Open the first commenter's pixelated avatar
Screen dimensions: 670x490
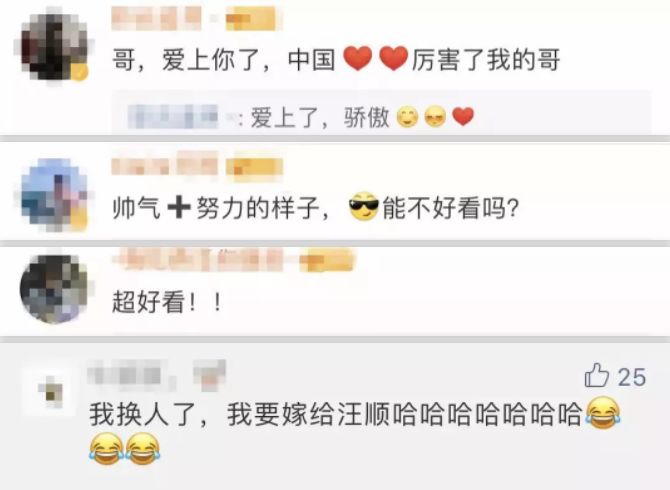click(x=53, y=47)
